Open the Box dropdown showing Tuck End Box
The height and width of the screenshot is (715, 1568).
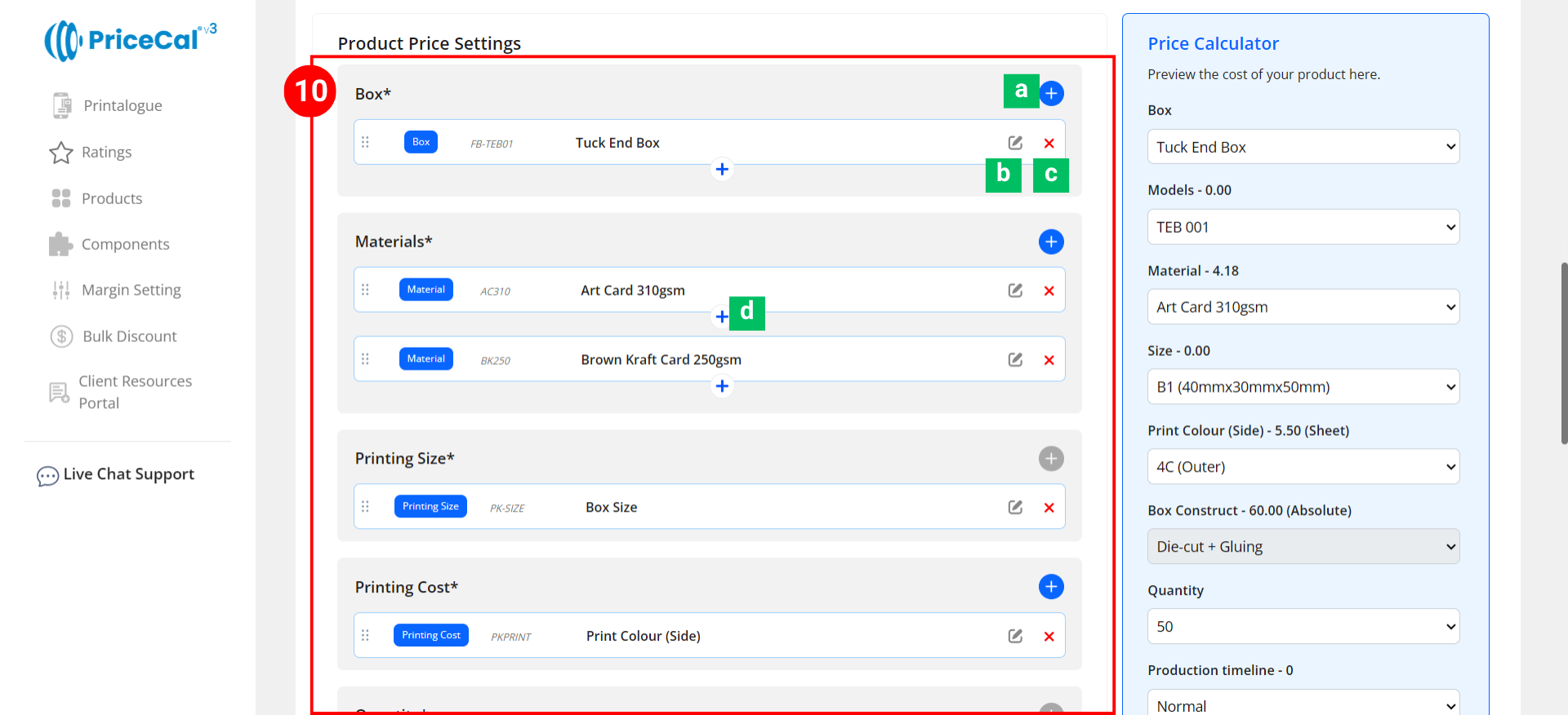[1303, 147]
